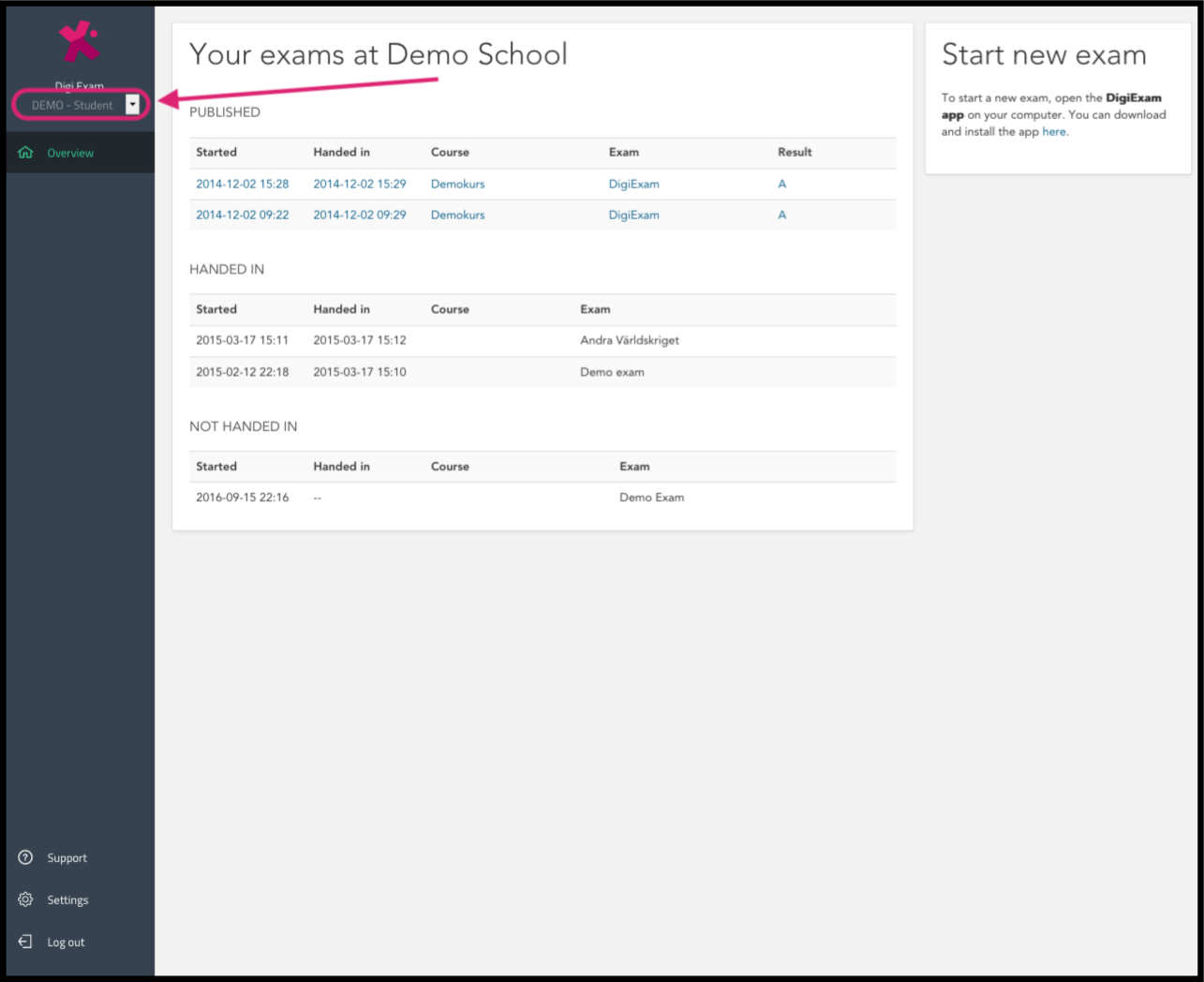1204x982 pixels.
Task: Click the Your exams at Demo School title
Action: [379, 54]
